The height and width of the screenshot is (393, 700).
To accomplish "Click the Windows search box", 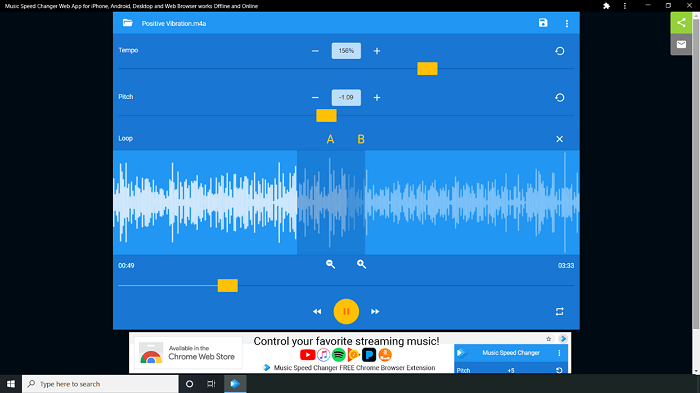I will point(100,384).
